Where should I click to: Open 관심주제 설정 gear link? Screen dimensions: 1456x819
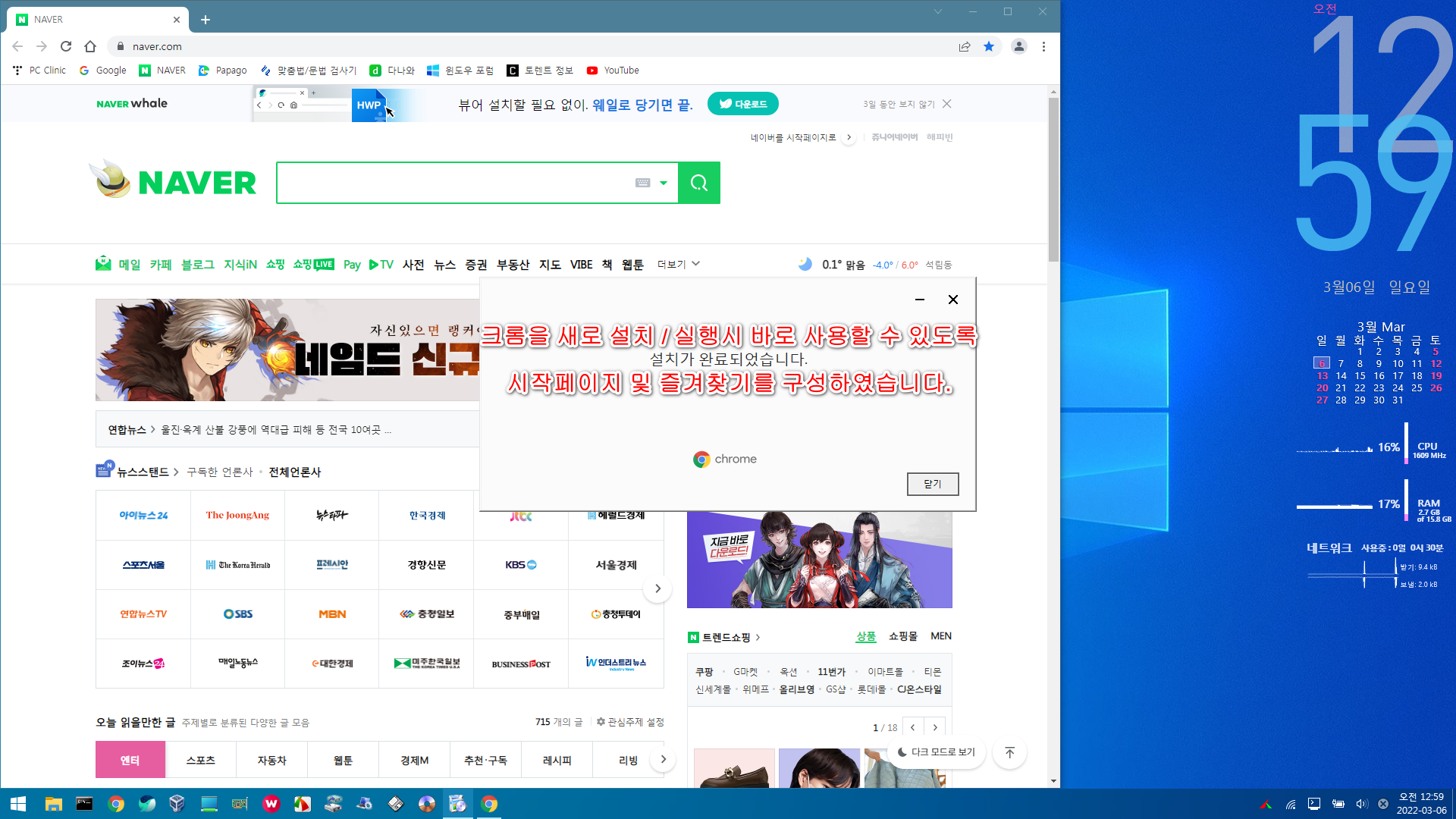tap(630, 722)
